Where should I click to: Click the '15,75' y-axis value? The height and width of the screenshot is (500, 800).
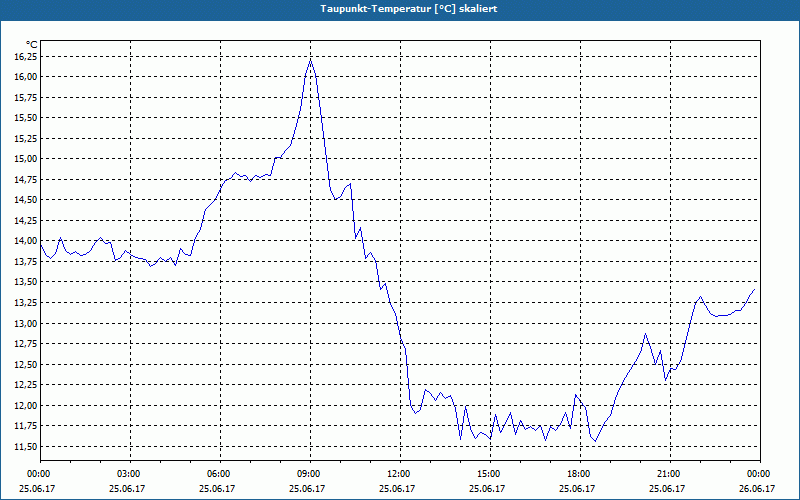(x=26, y=97)
